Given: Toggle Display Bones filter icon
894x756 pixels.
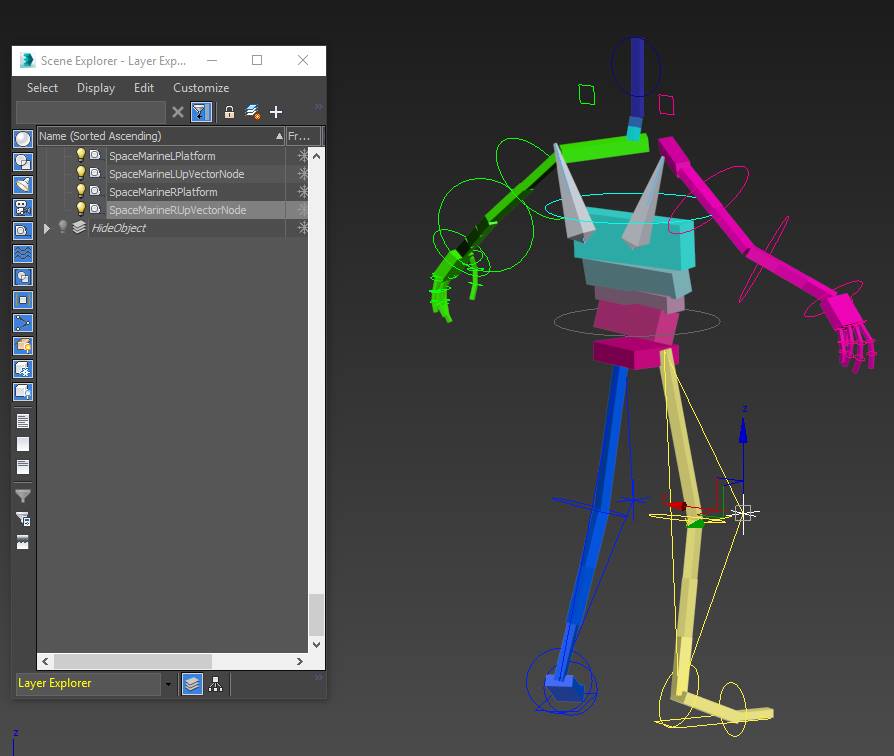Looking at the screenshot, I should (23, 323).
